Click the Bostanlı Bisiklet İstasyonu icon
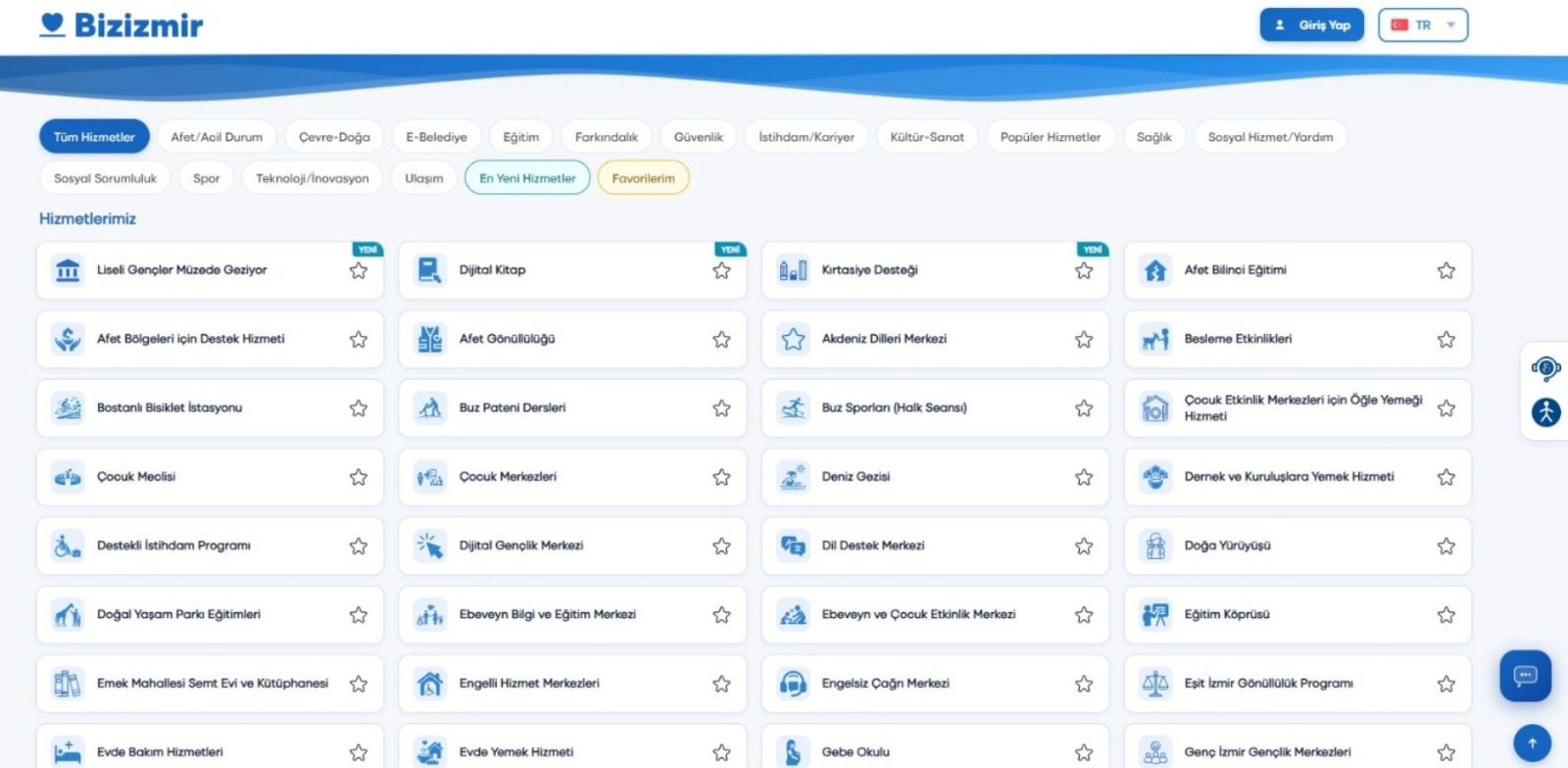 coord(68,408)
